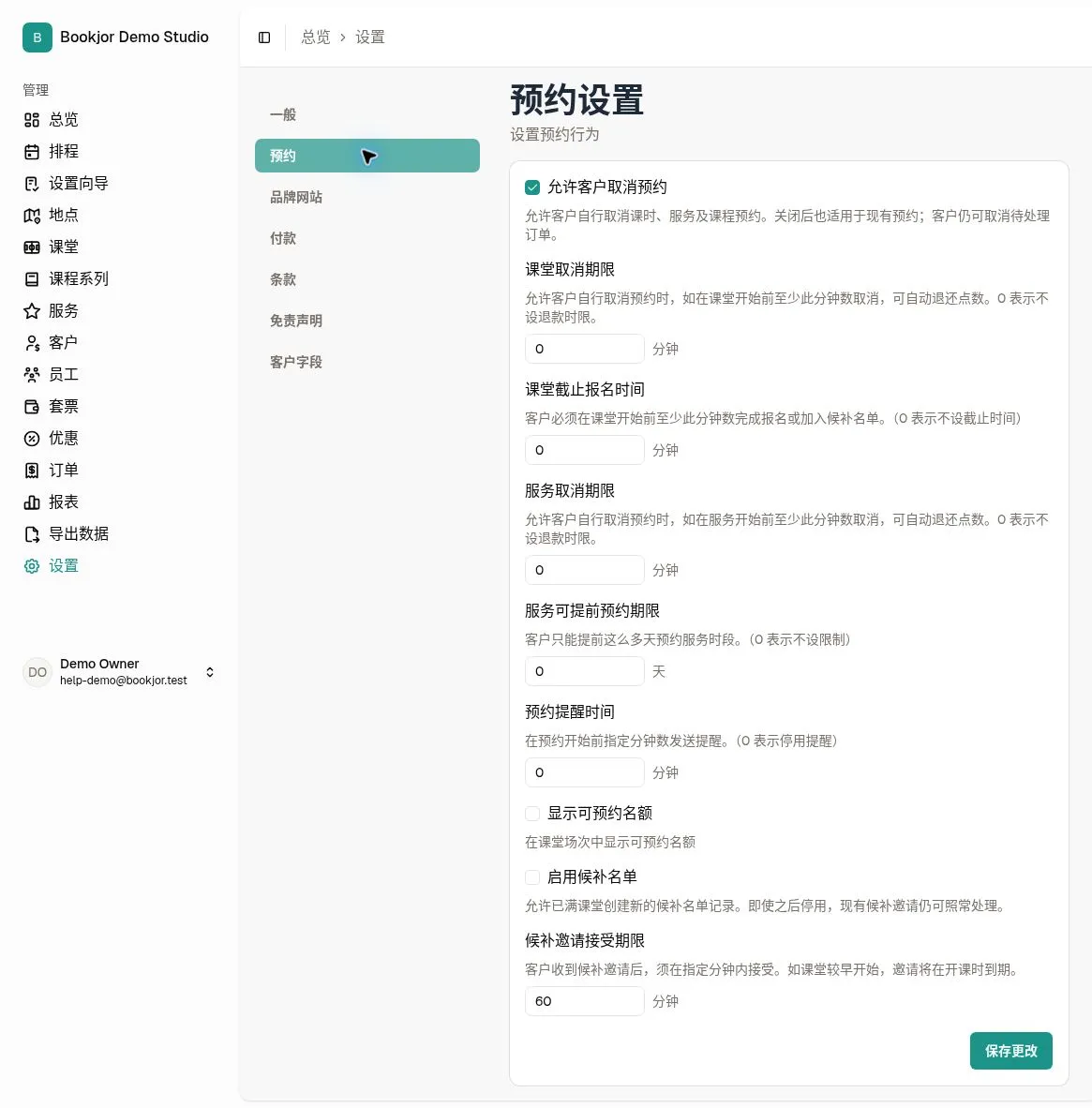Open 报表 from the sidebar
Viewport: 1092px width, 1108px height.
click(64, 502)
